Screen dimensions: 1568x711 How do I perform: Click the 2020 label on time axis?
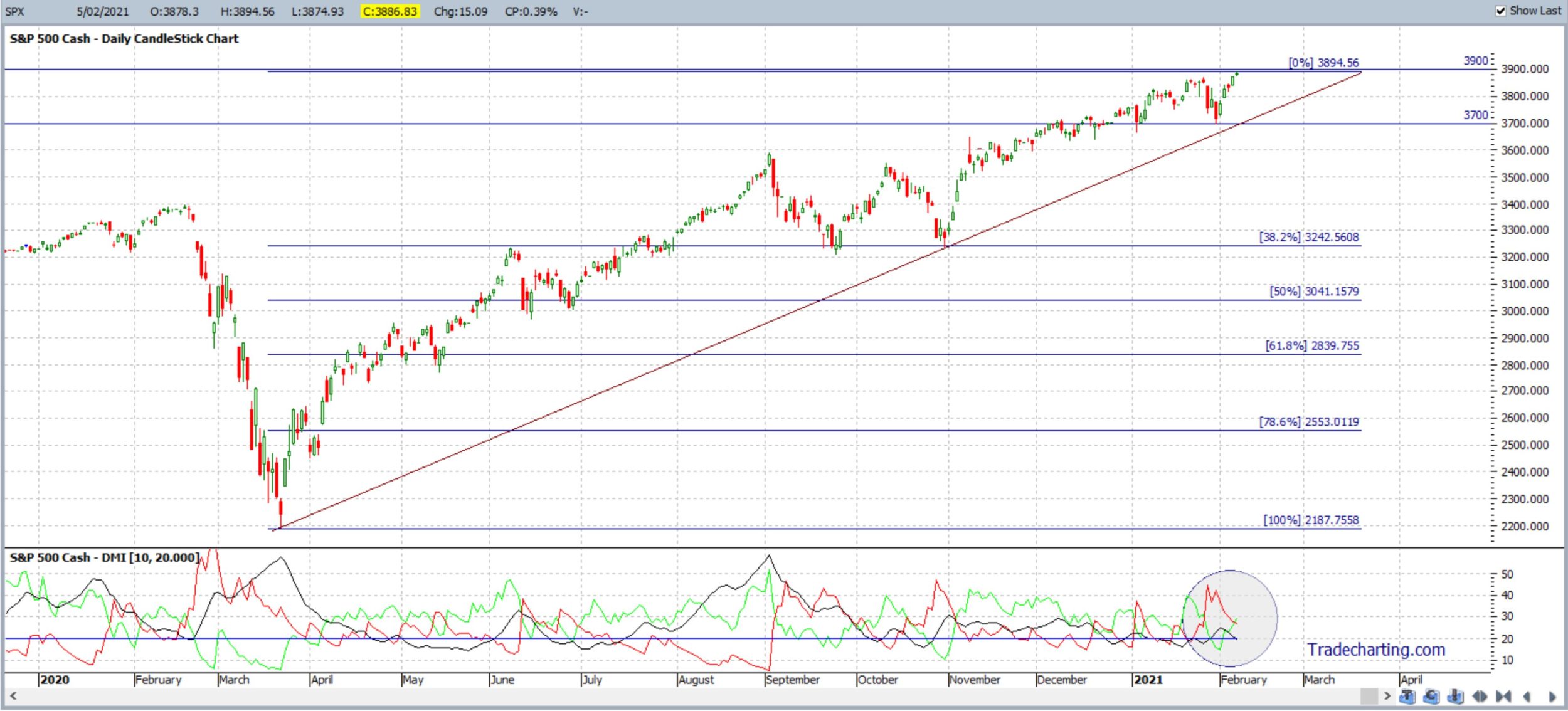coord(55,680)
